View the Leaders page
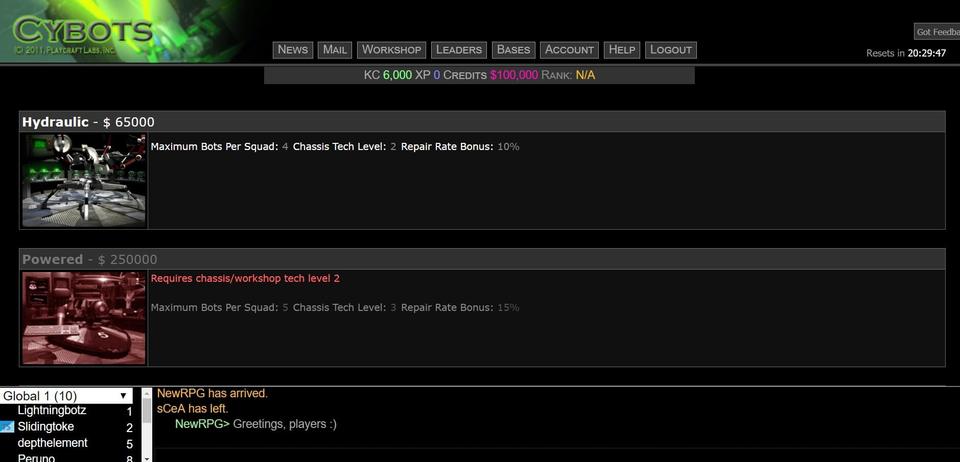960x462 pixels. (459, 50)
